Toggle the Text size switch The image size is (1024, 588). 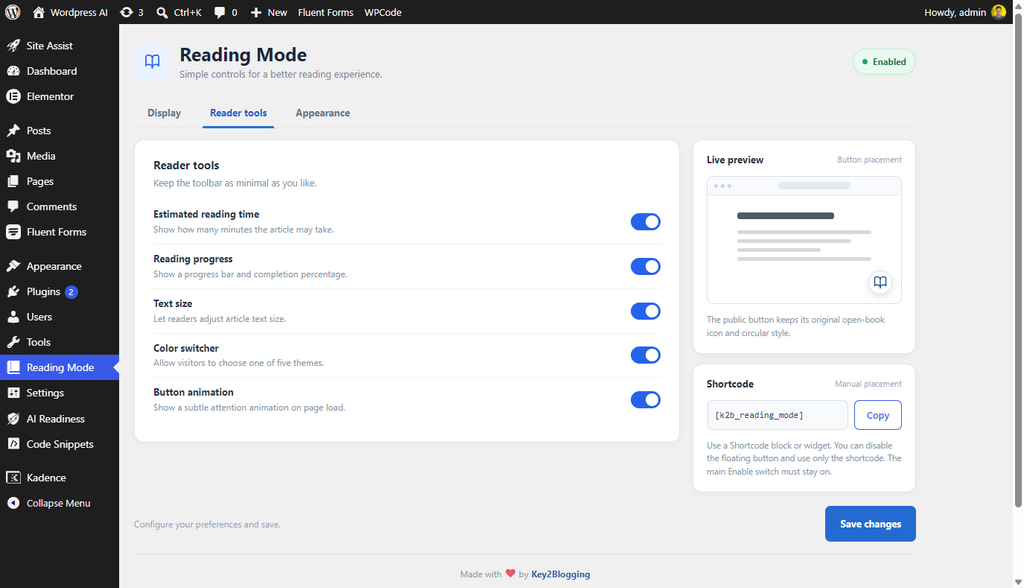[645, 311]
